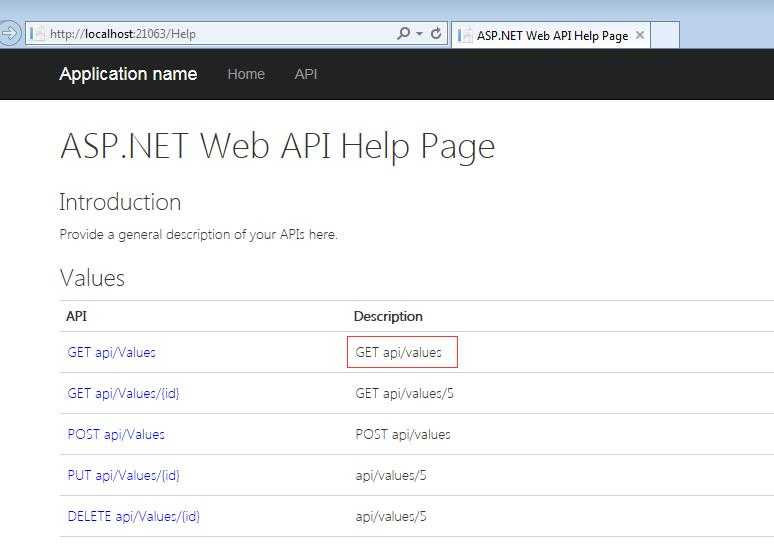Open the address bar dropdown arrow
This screenshot has height=550, width=774.
[x=420, y=34]
